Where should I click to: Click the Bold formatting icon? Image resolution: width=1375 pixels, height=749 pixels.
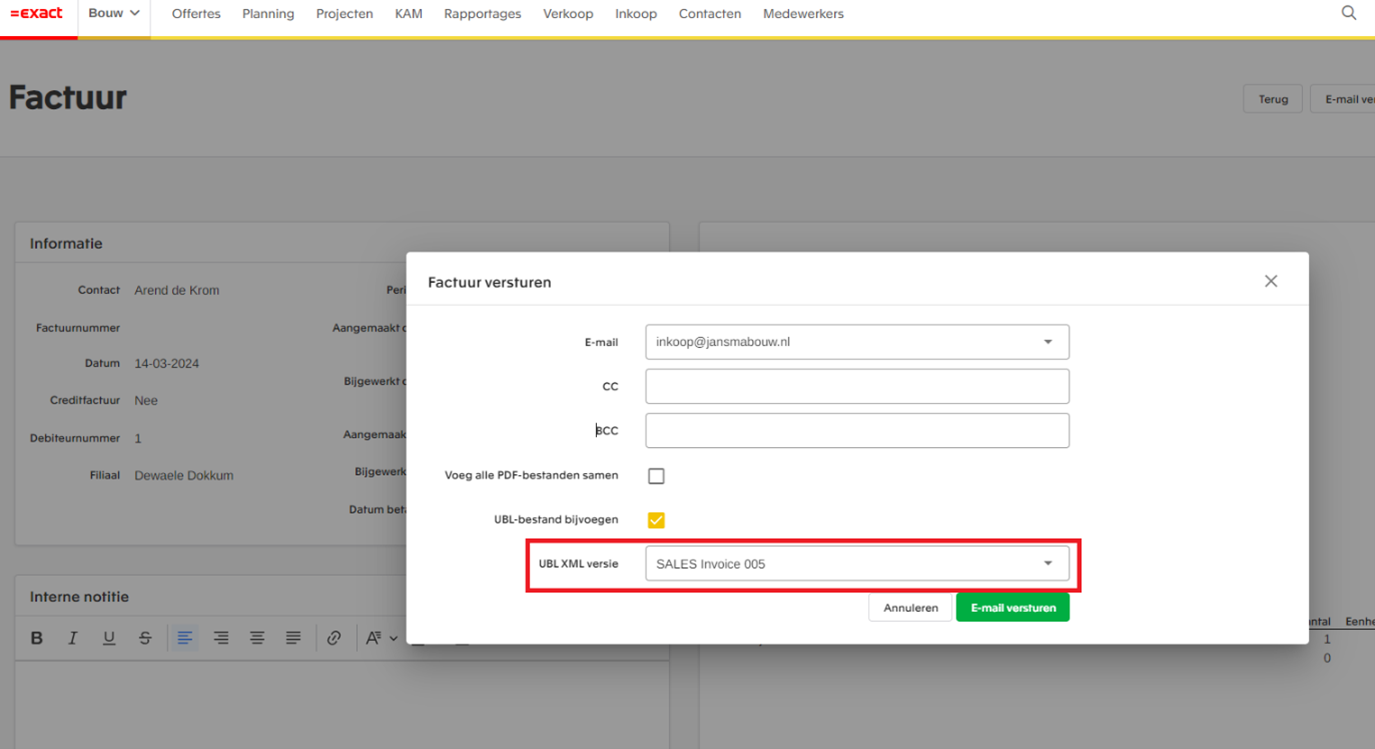[x=37, y=638]
